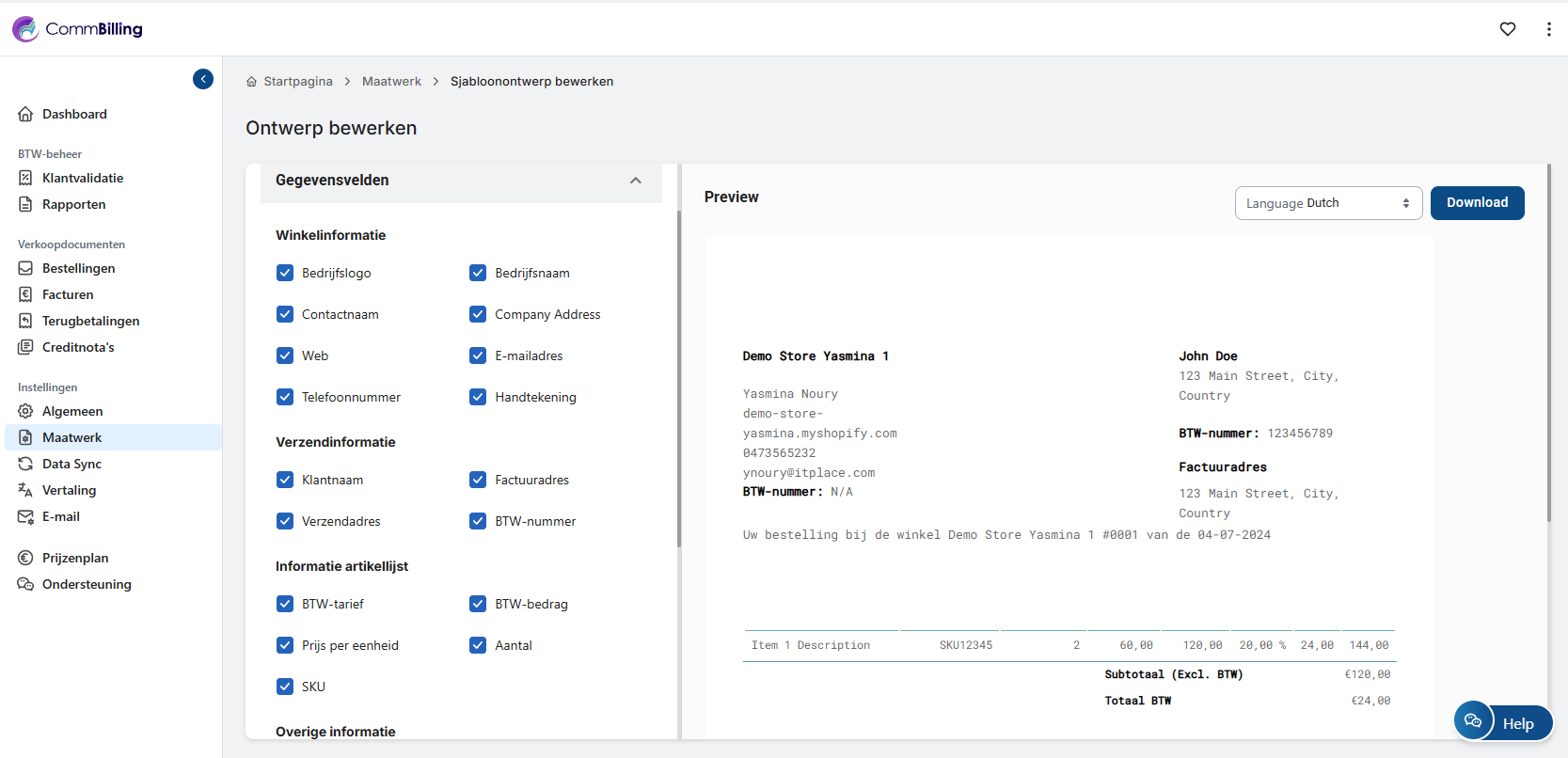Image resolution: width=1568 pixels, height=758 pixels.
Task: Disable the Web checkbox
Action: point(285,355)
